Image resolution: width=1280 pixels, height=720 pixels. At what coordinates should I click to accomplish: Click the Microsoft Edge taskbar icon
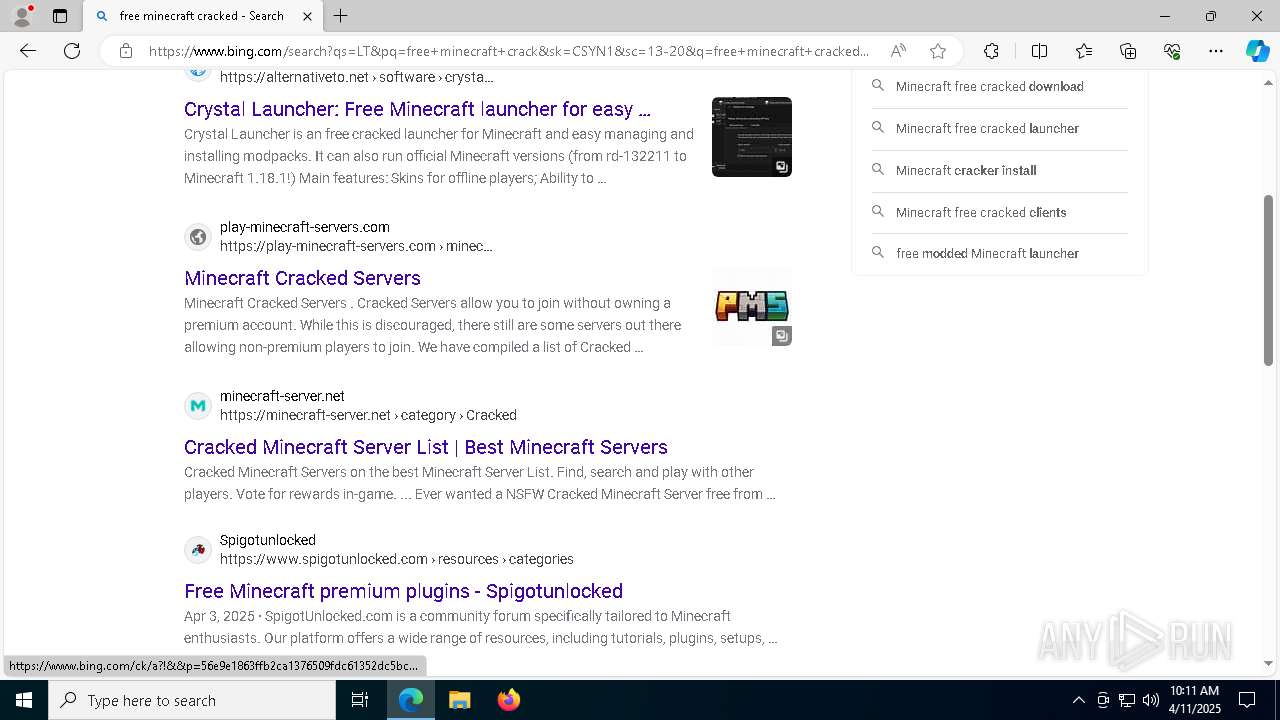coord(411,700)
